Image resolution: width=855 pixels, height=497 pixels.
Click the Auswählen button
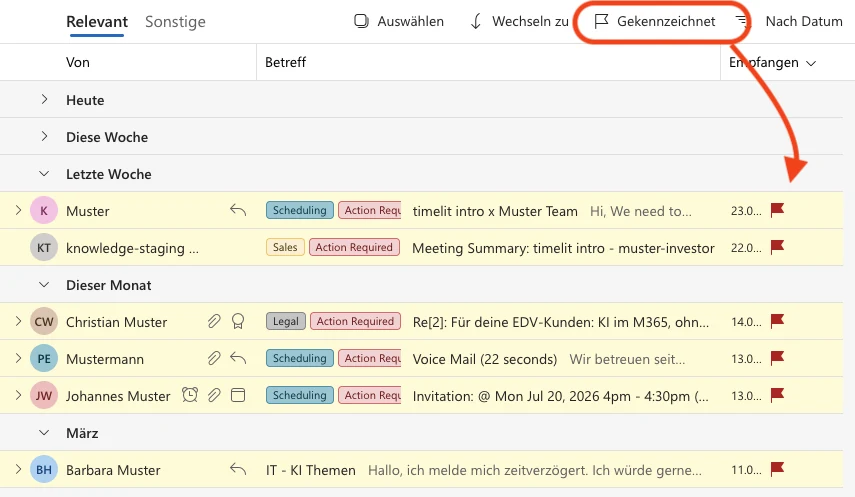[x=399, y=21]
